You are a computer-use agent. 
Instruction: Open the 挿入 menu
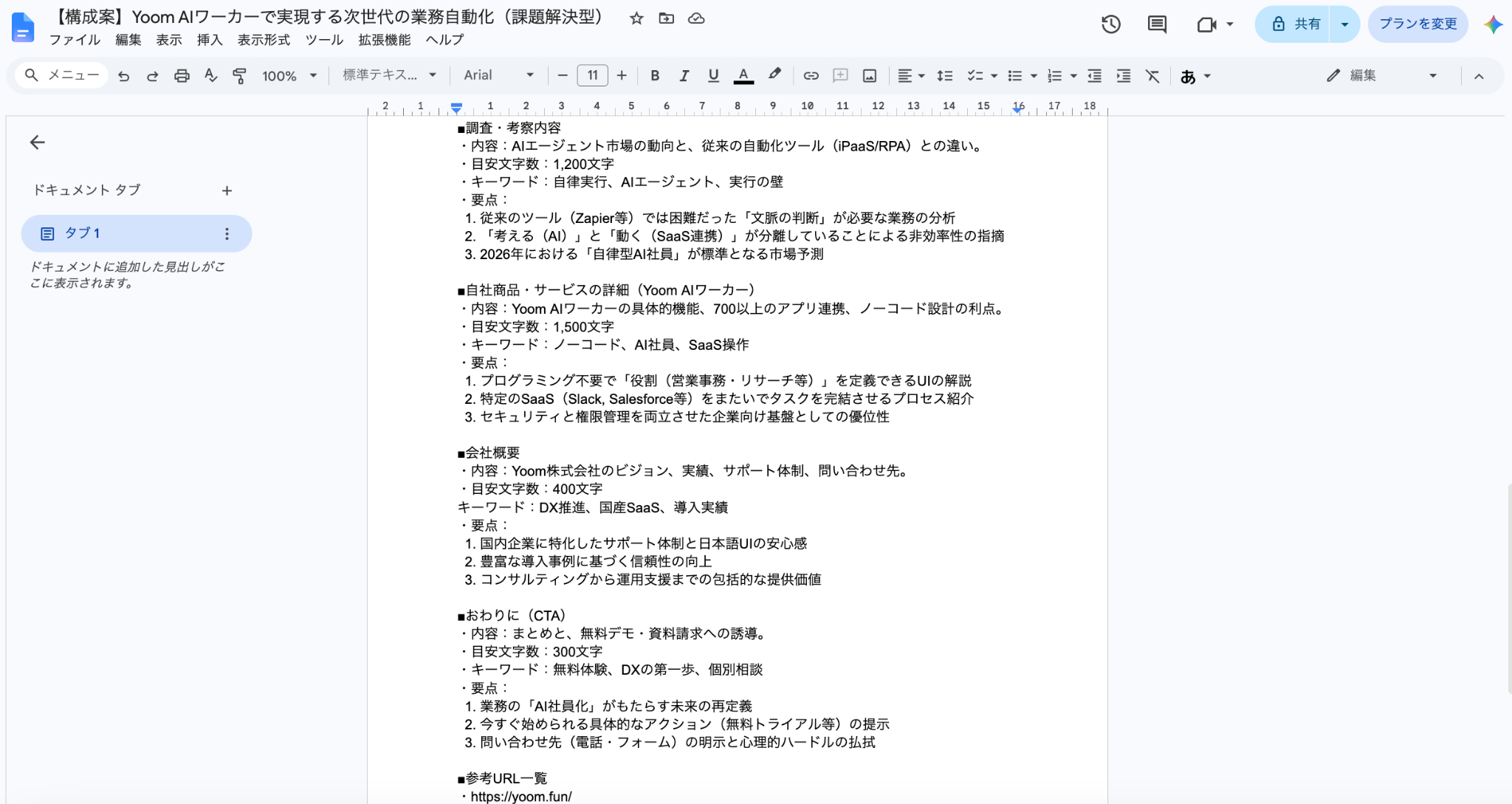tap(210, 40)
